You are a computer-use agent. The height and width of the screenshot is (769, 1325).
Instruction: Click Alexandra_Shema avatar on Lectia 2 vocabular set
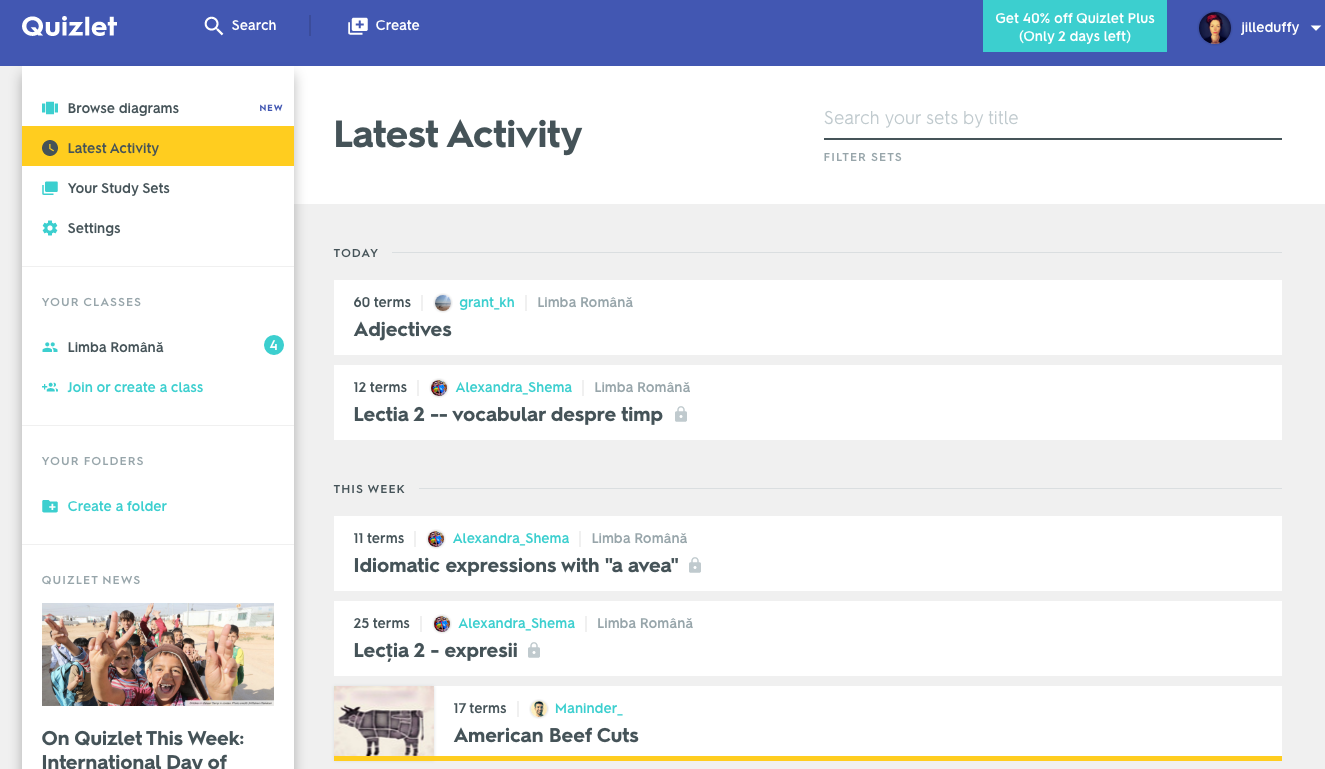[438, 388]
